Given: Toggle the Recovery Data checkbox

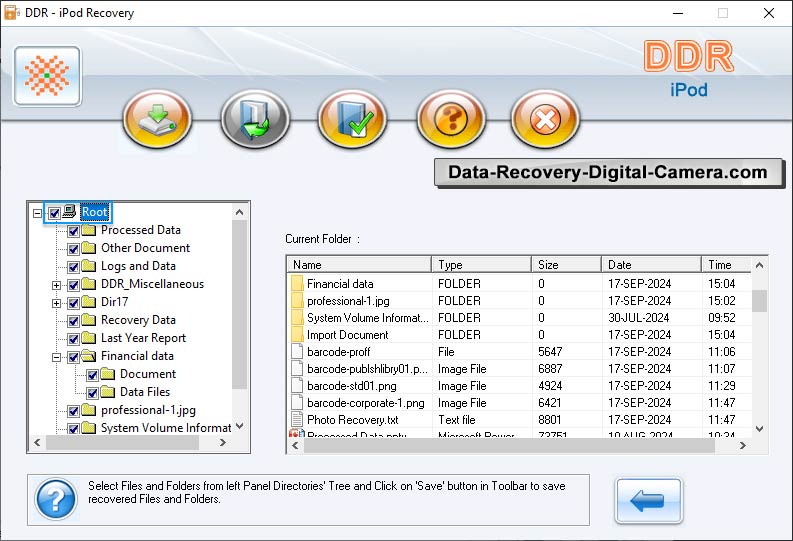Looking at the screenshot, I should click(x=73, y=321).
